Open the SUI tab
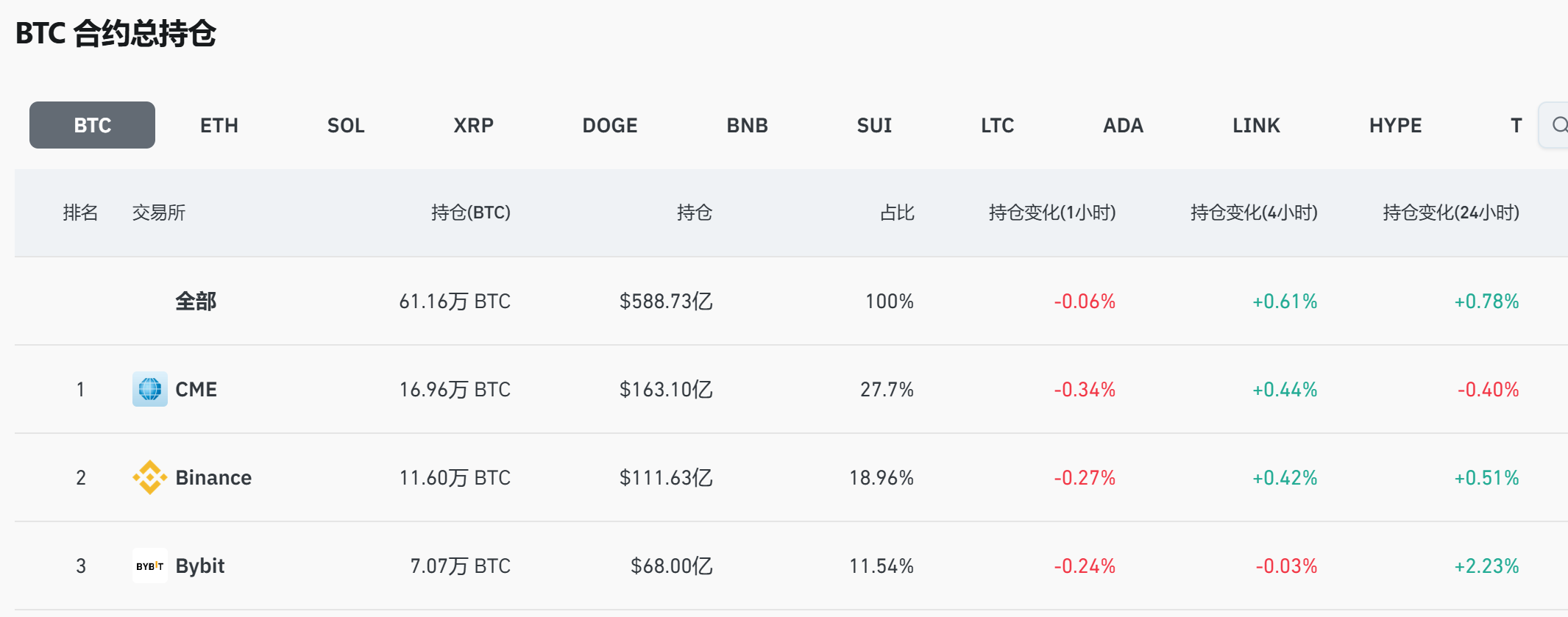1568x617 pixels. (x=874, y=125)
